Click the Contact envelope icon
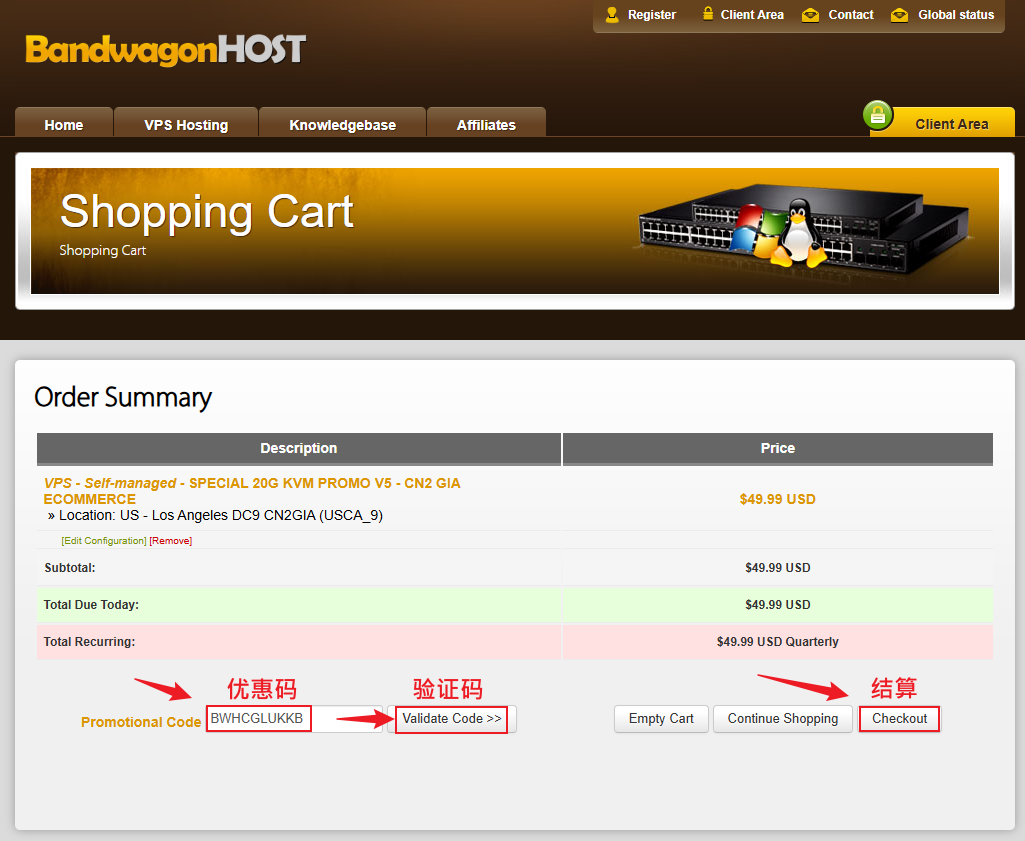The image size is (1025, 841). (x=811, y=15)
